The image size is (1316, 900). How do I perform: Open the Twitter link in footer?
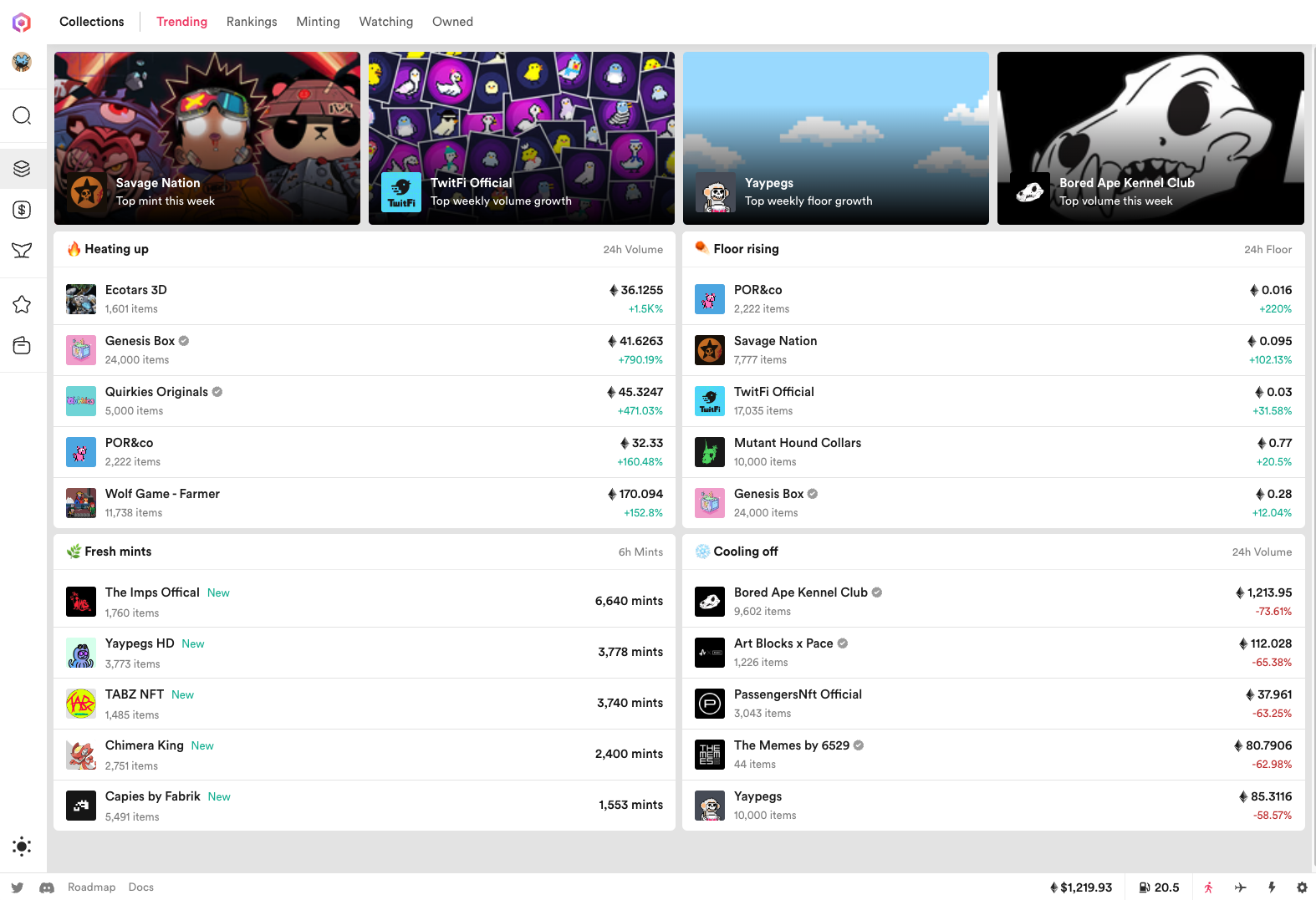tap(18, 887)
